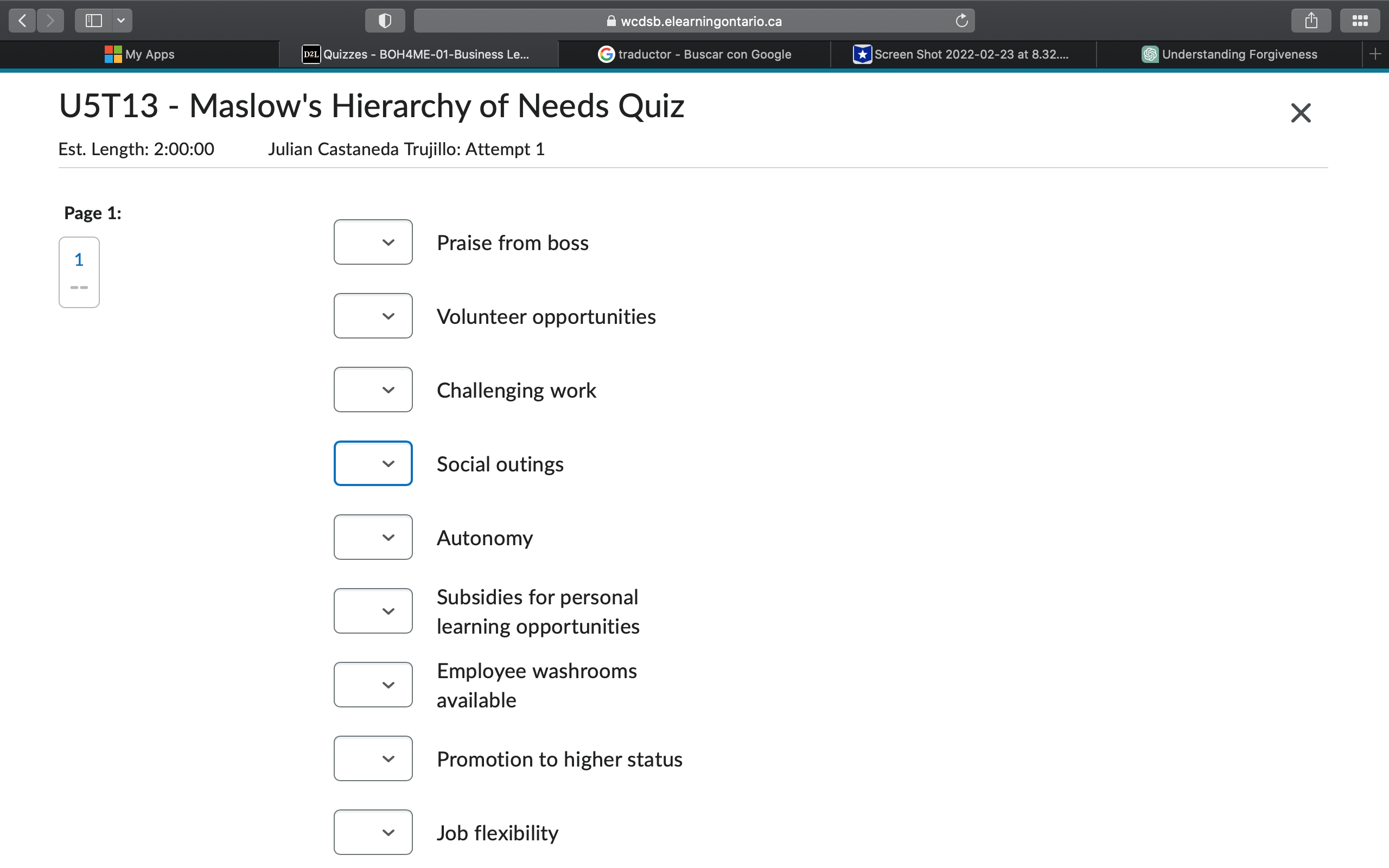The height and width of the screenshot is (868, 1389).
Task: Reload the current quiz page
Action: (x=961, y=20)
